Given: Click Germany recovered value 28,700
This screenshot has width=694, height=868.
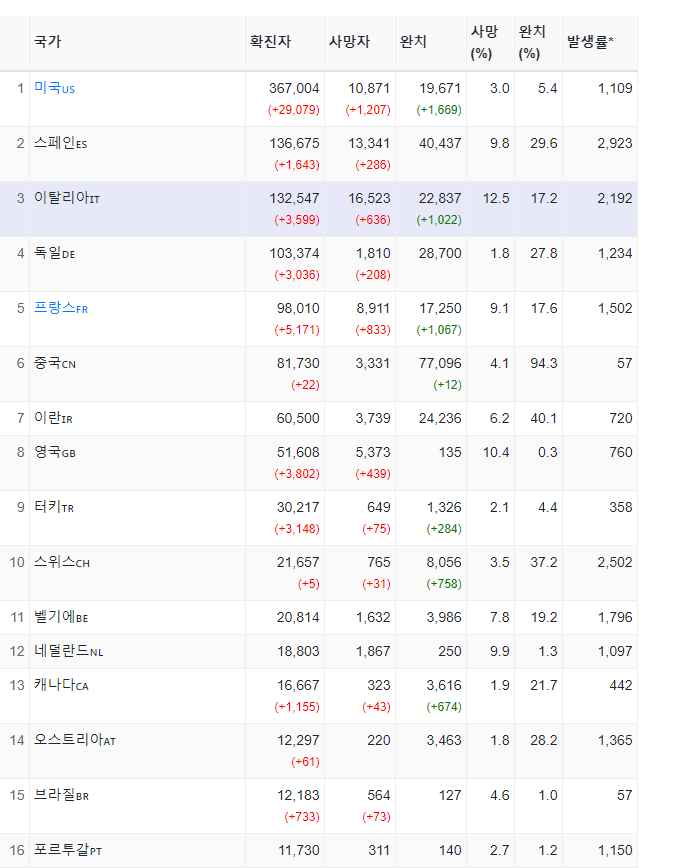Looking at the screenshot, I should [x=440, y=254].
